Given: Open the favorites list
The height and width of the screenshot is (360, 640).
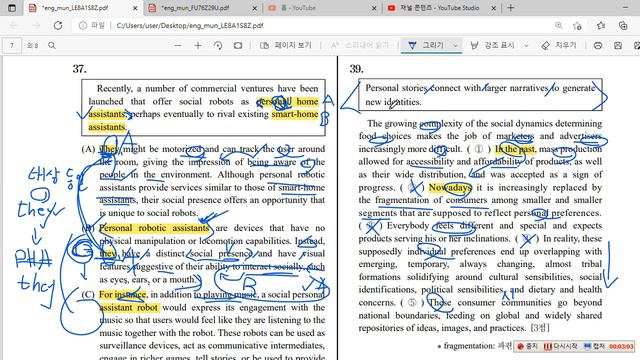Looking at the screenshot, I should coord(601,25).
